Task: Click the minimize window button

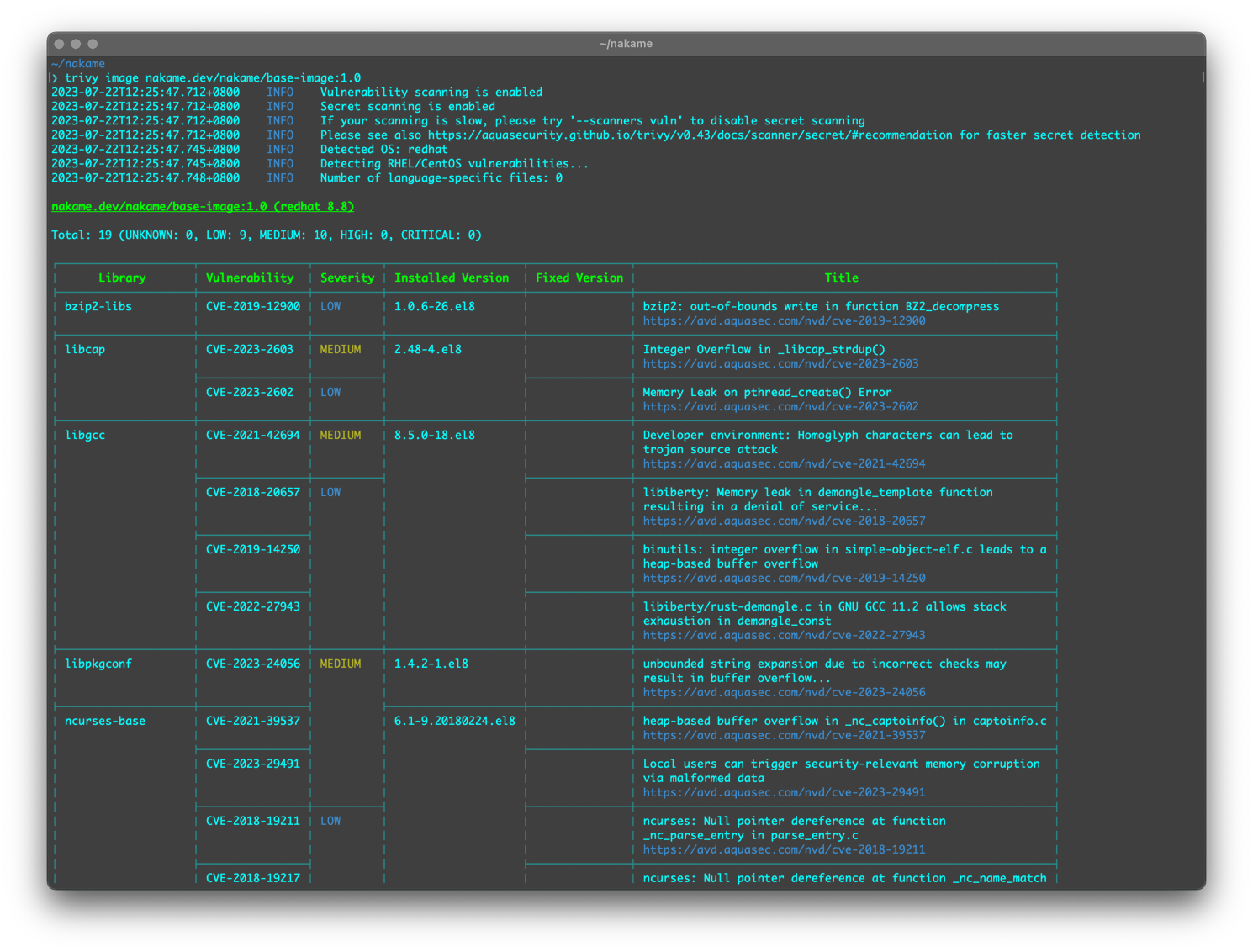Action: point(76,44)
